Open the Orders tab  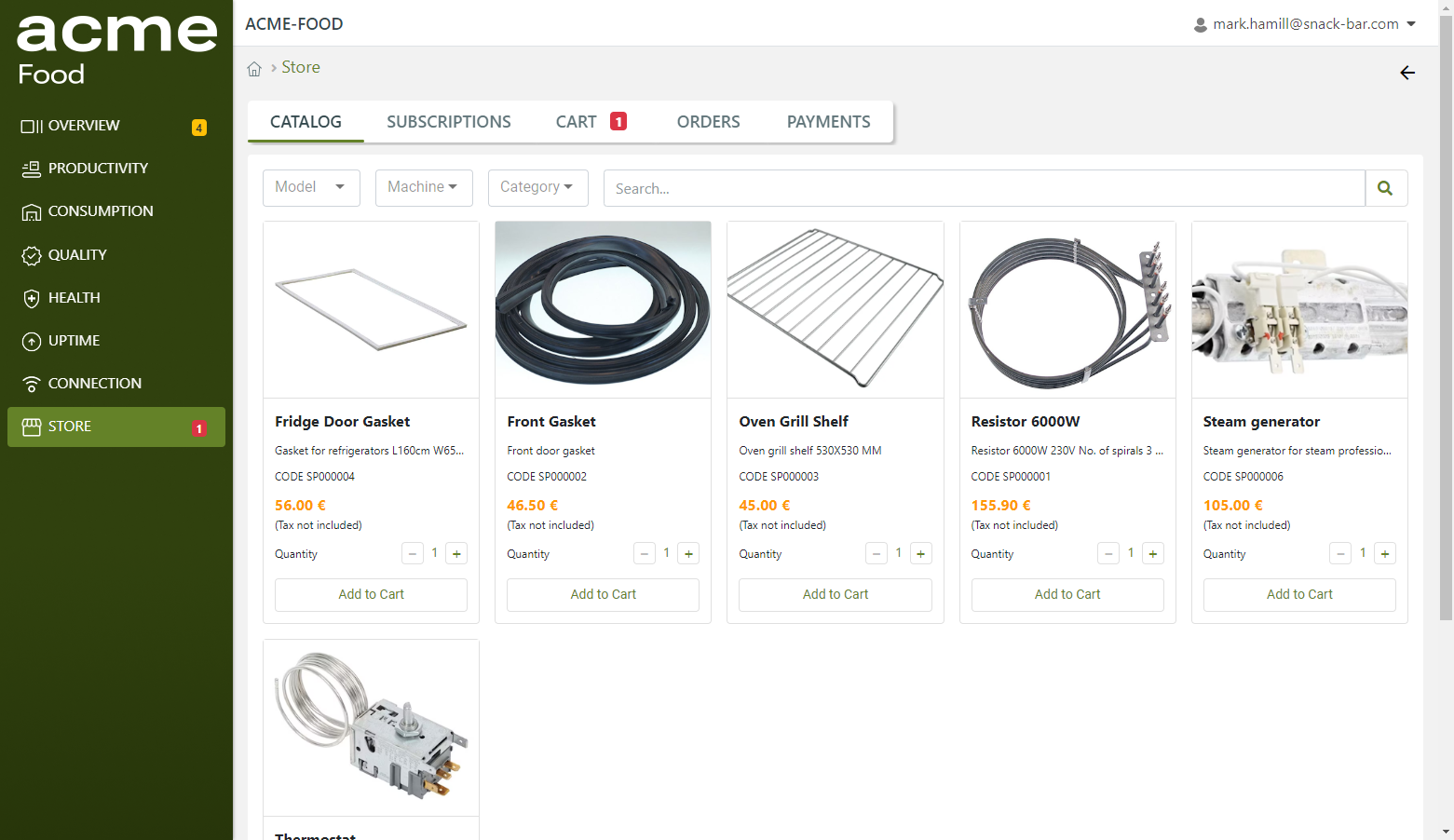pos(709,122)
